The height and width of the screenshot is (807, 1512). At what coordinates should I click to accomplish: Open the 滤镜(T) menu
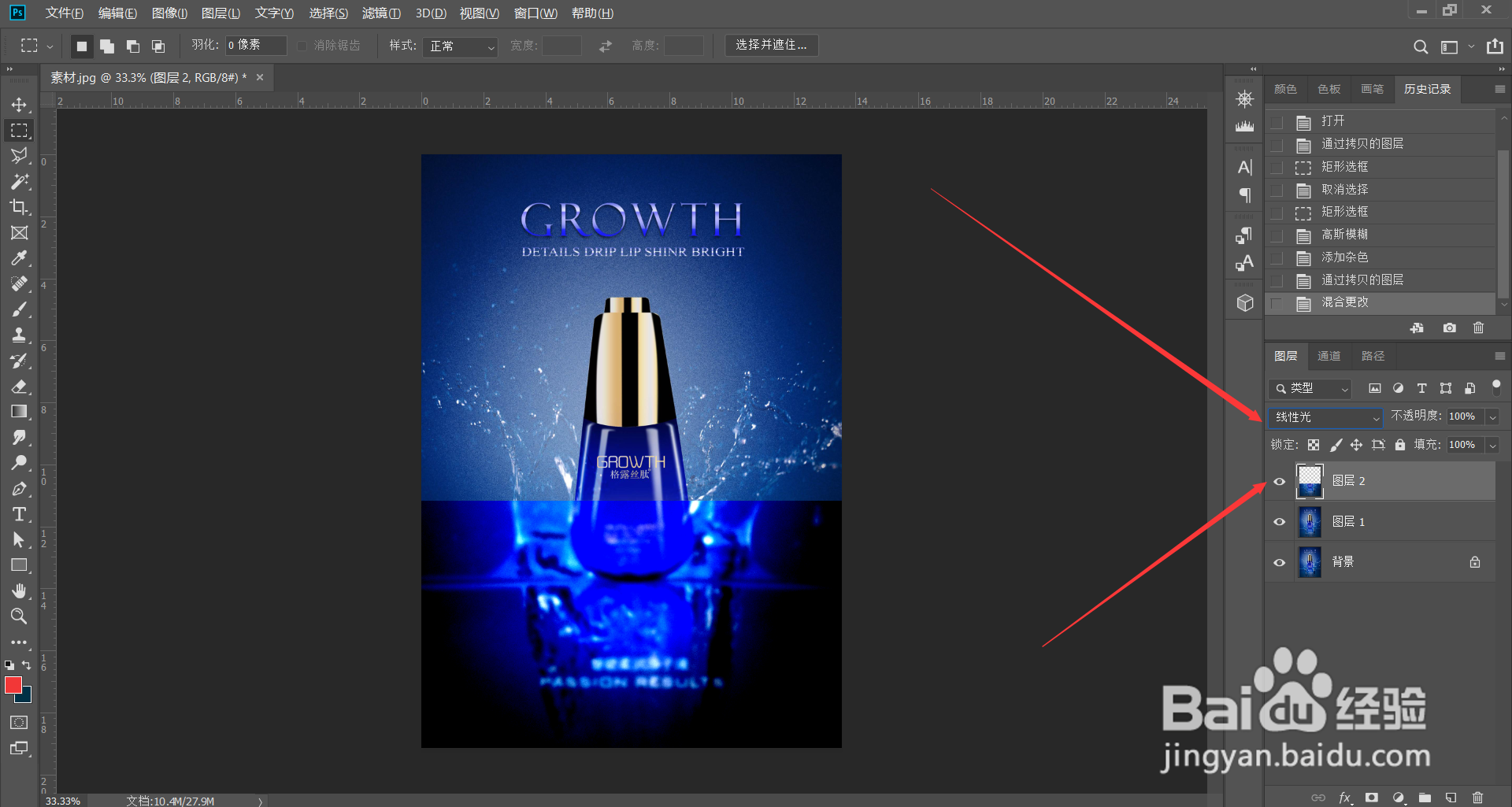[381, 13]
